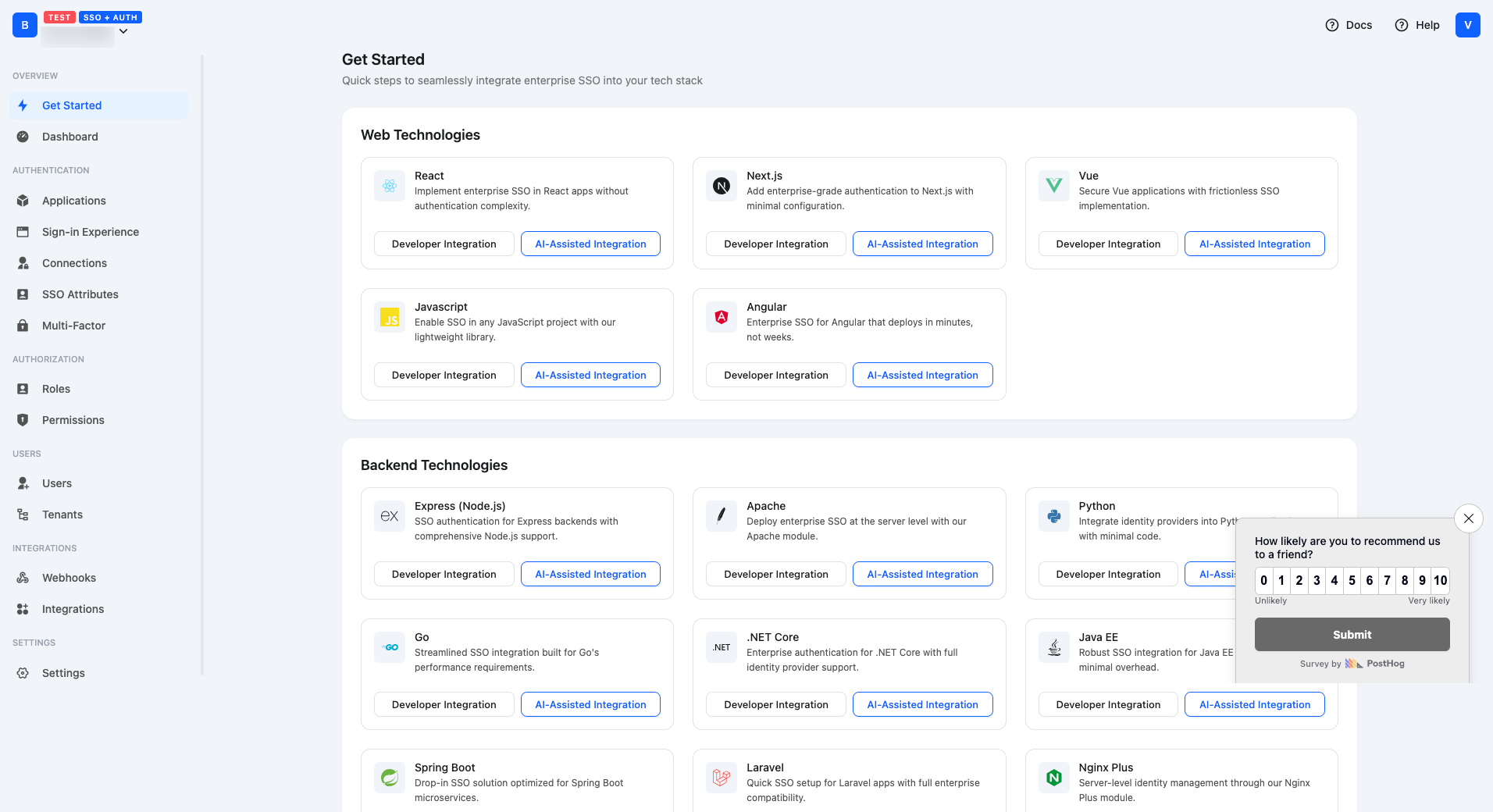Image resolution: width=1493 pixels, height=812 pixels.
Task: Open Docs via the question-mark icon
Action: (x=1331, y=25)
